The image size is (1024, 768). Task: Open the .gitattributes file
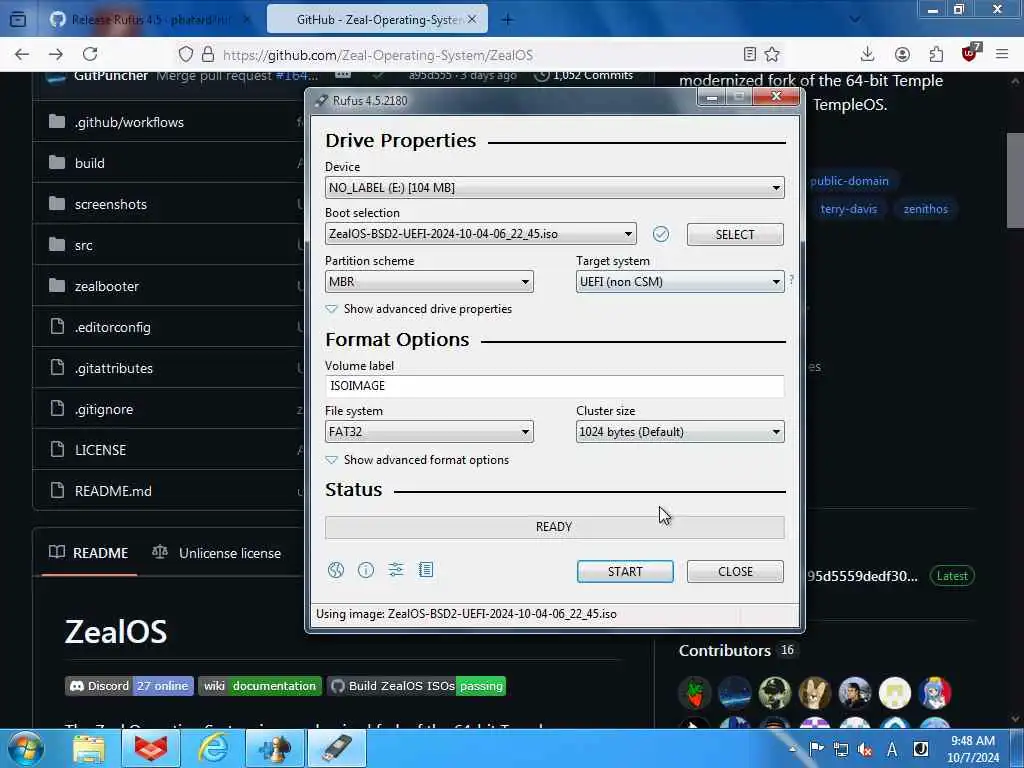coord(114,368)
